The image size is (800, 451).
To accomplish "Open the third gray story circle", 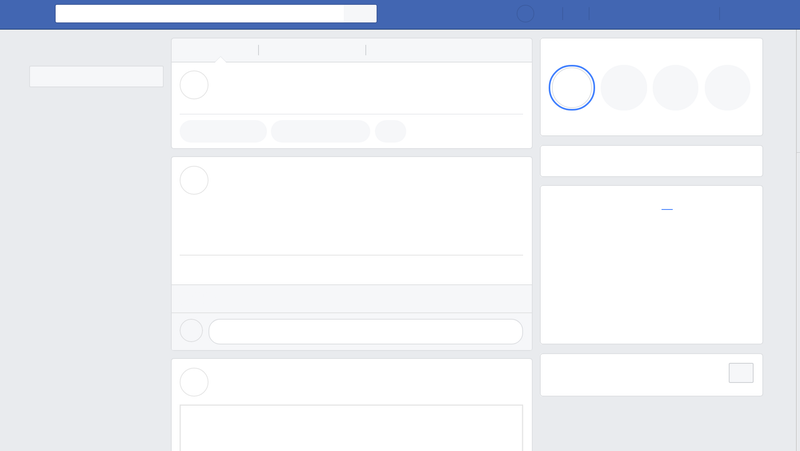I will (676, 88).
